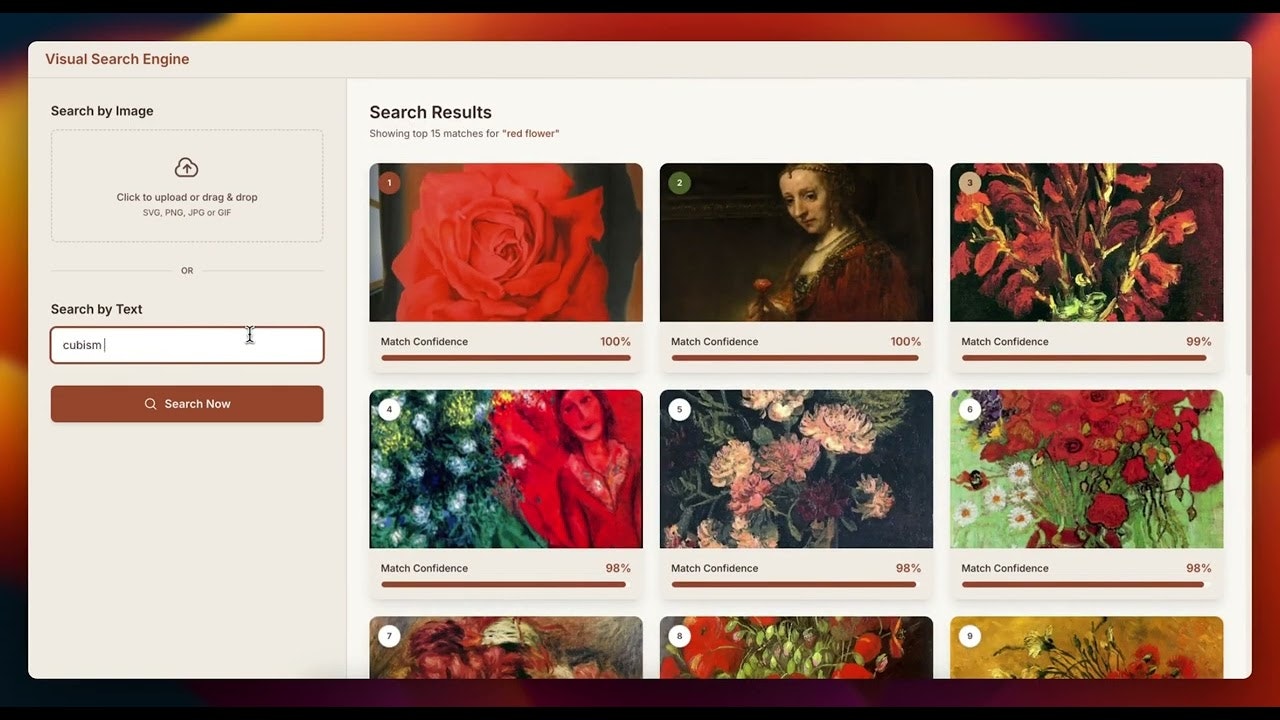The width and height of the screenshot is (1280, 720).
Task: Open the red rose painting result
Action: pos(506,243)
